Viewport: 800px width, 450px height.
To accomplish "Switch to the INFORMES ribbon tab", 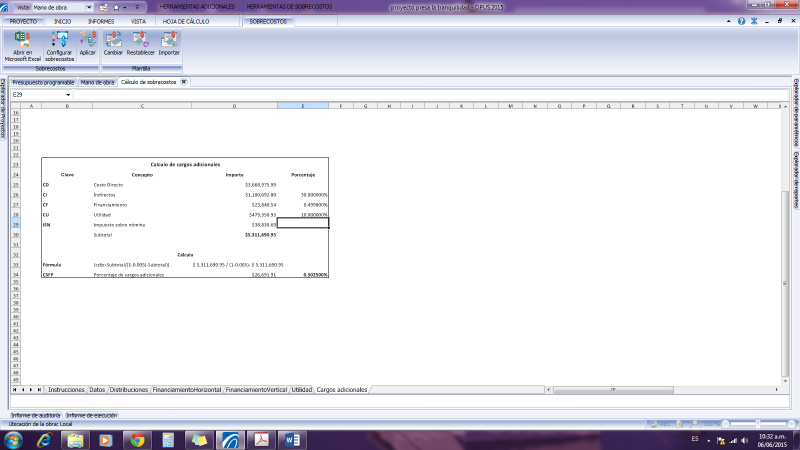I will 100,20.
